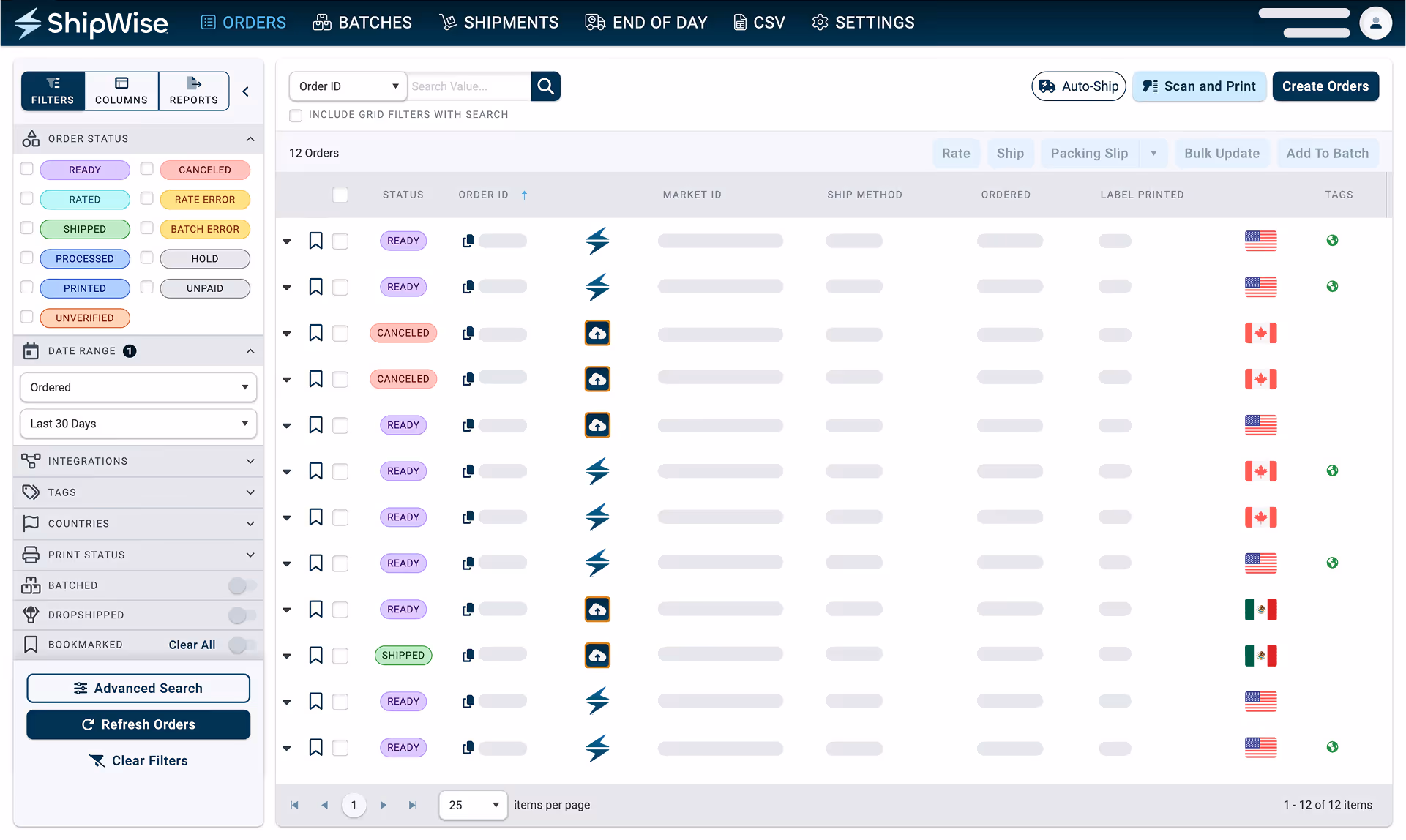Open the Last 30 Days dropdown
Image resolution: width=1406 pixels, height=840 pixels.
click(138, 424)
